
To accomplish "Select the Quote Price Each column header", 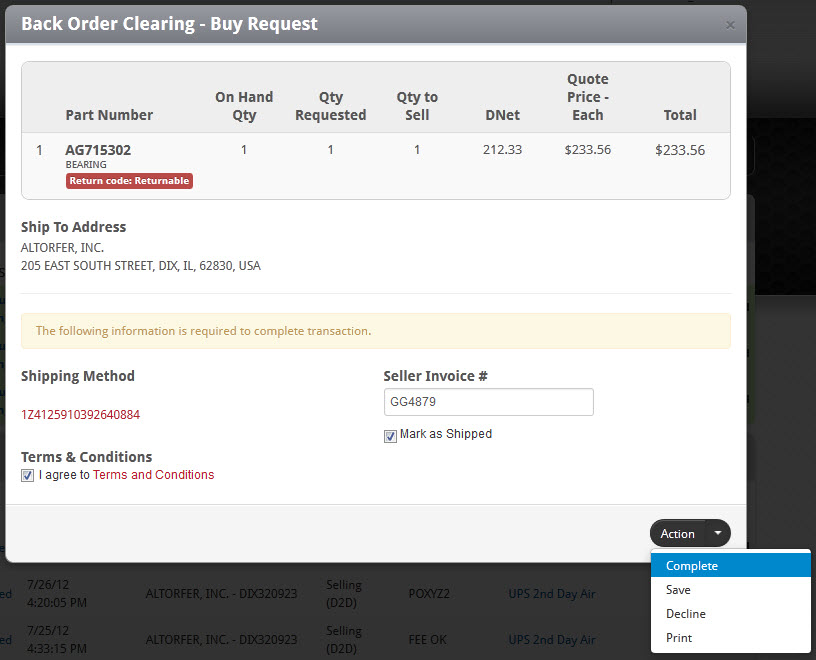I will point(587,97).
